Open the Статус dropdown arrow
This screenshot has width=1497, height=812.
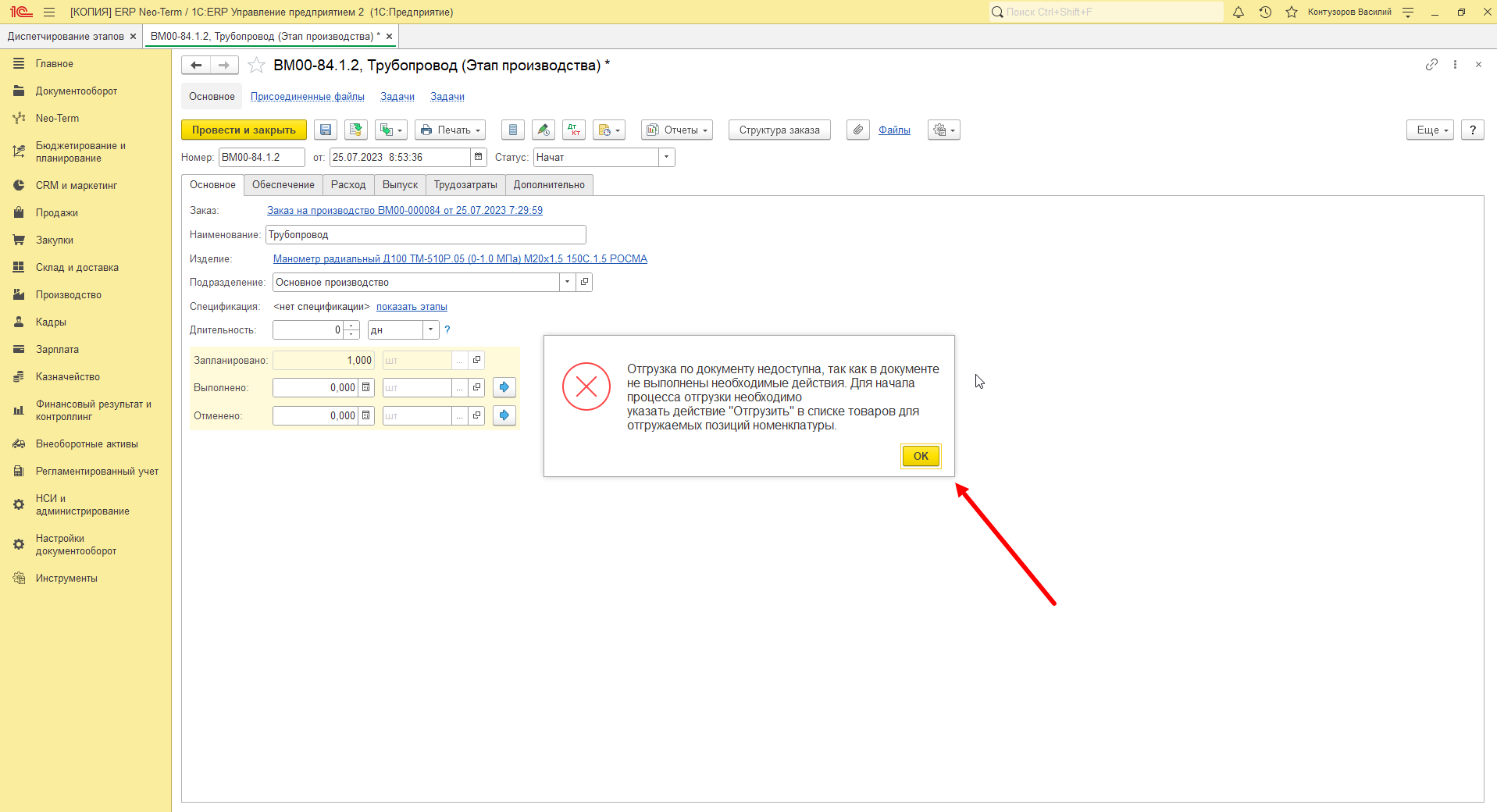point(667,157)
